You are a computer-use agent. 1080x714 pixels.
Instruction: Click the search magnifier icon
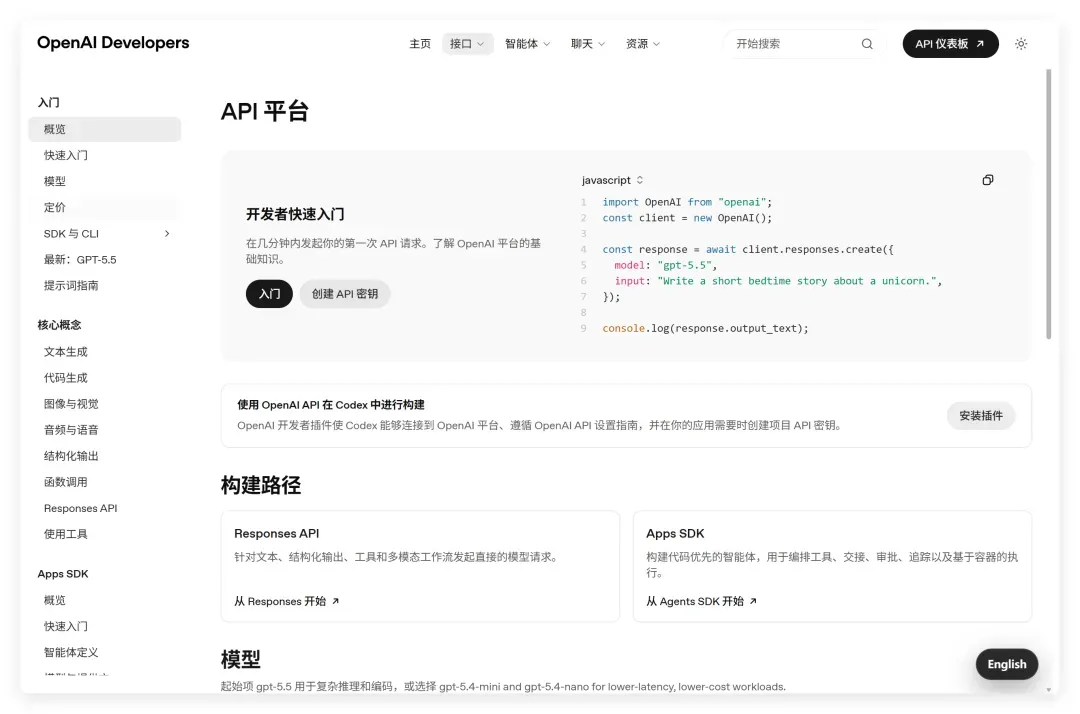click(x=866, y=44)
